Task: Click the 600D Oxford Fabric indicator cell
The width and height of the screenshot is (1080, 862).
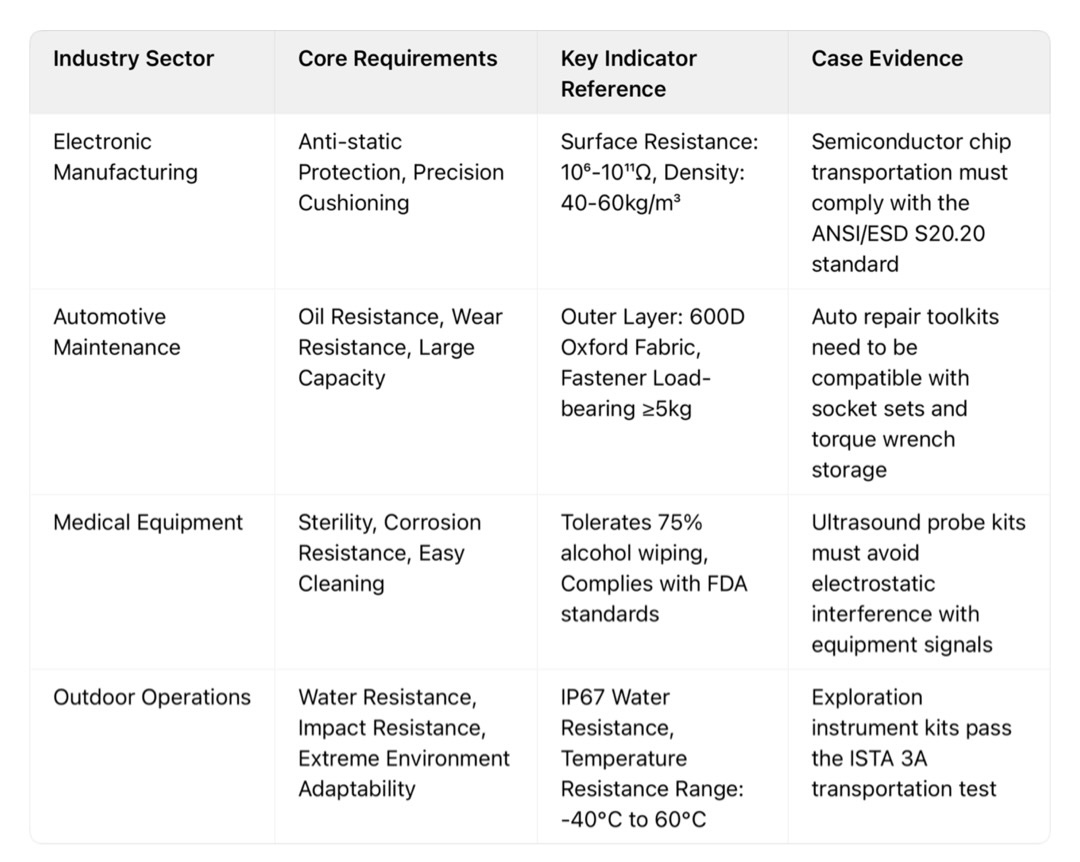Action: click(652, 362)
